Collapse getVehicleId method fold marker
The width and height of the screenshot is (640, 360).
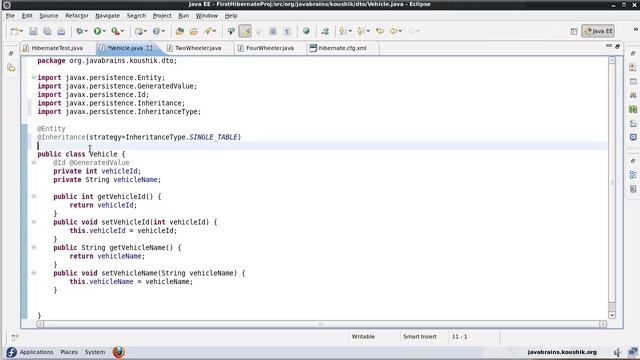pos(34,196)
